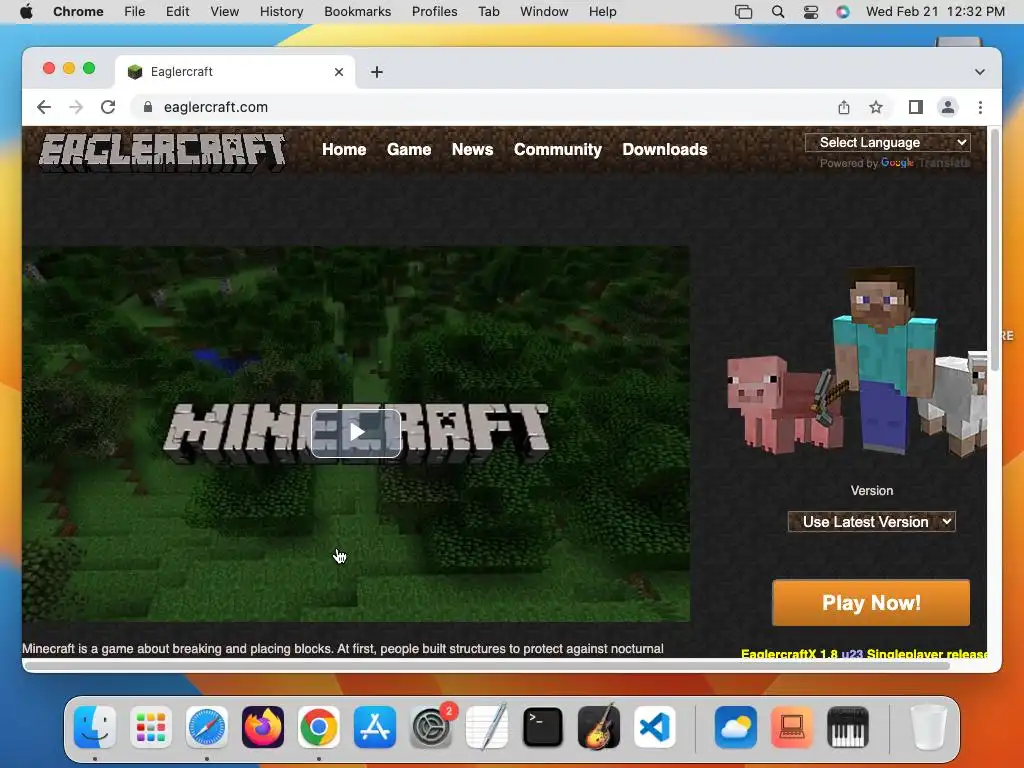The width and height of the screenshot is (1024, 768).
Task: Open Spotlight search icon
Action: (778, 12)
